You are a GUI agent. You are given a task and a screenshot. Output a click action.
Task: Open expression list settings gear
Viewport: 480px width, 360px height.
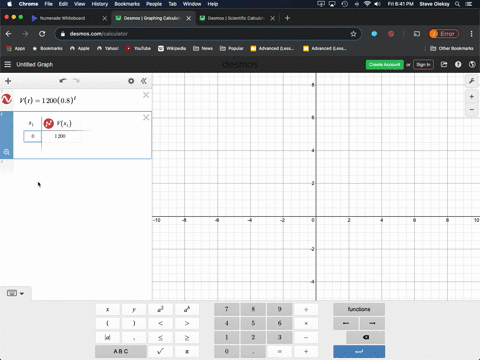pyautogui.click(x=131, y=81)
